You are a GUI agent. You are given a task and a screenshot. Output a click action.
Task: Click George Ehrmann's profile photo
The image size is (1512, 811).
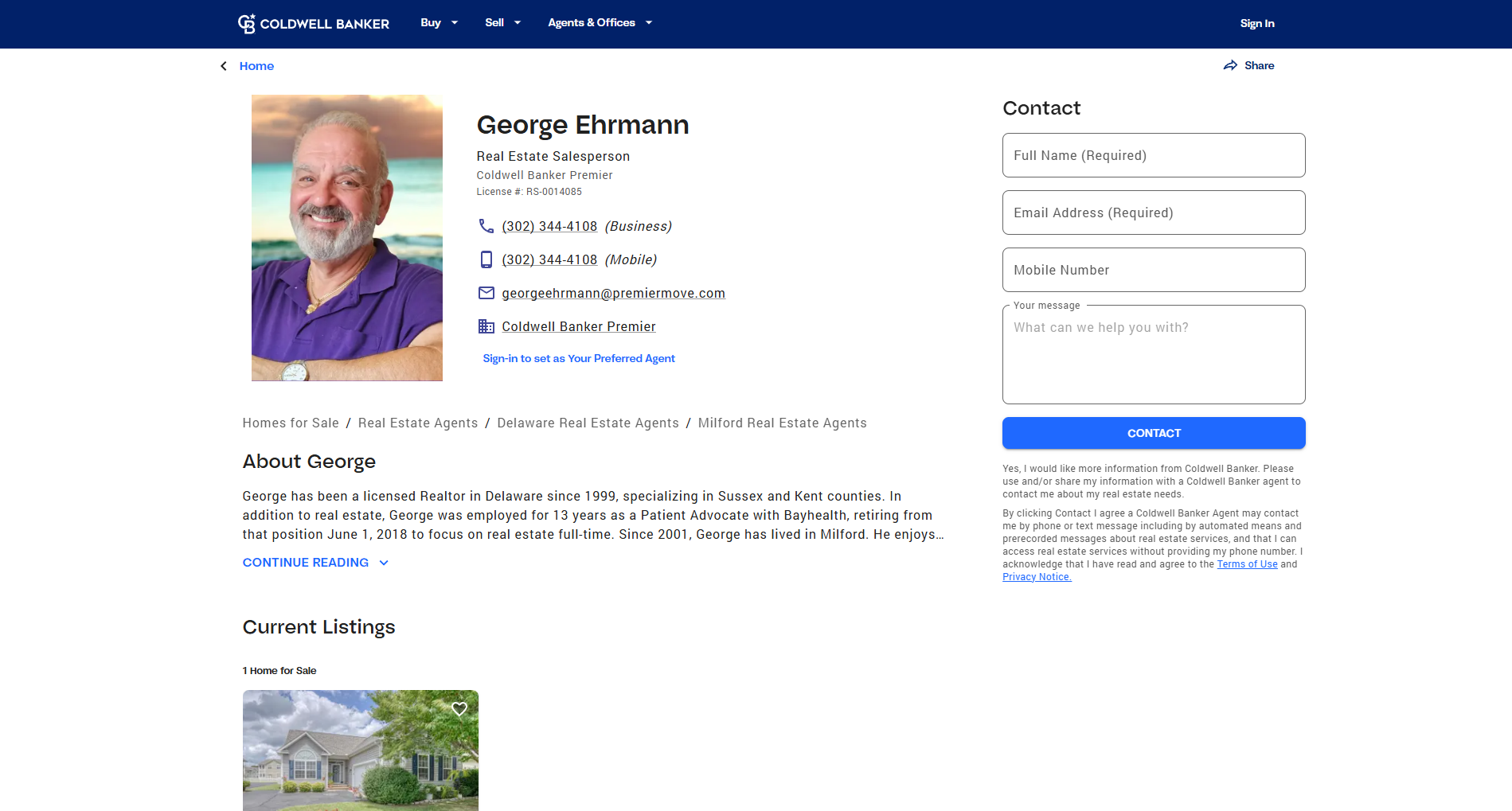tap(346, 238)
